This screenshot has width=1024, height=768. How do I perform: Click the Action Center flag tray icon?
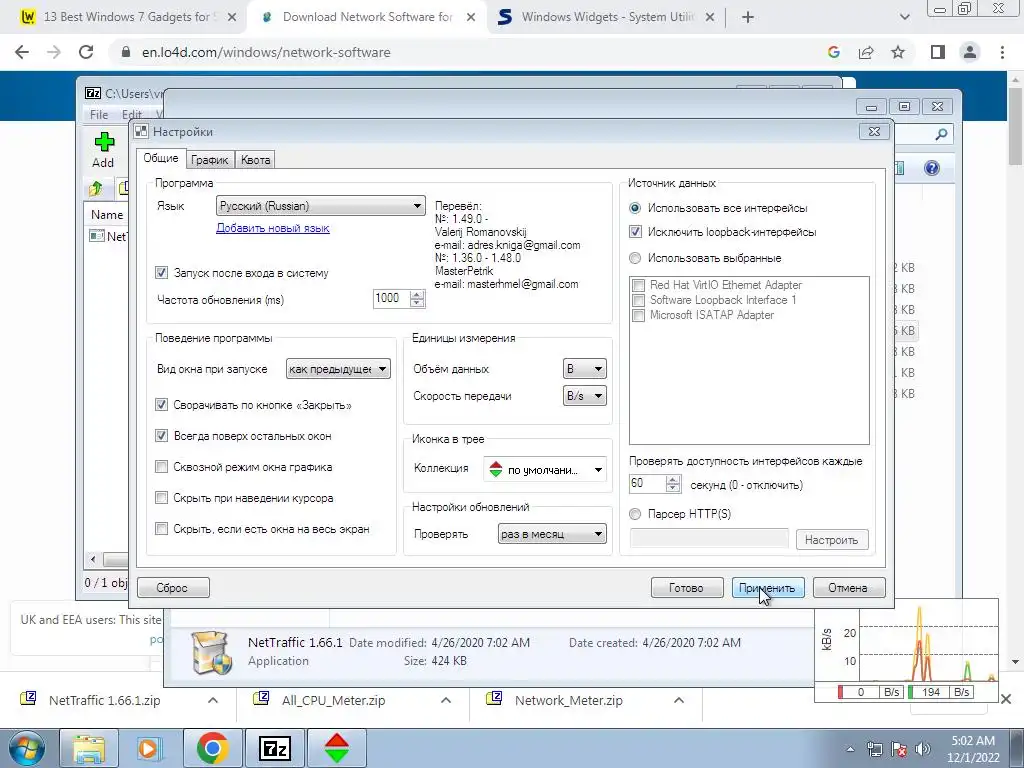click(899, 749)
